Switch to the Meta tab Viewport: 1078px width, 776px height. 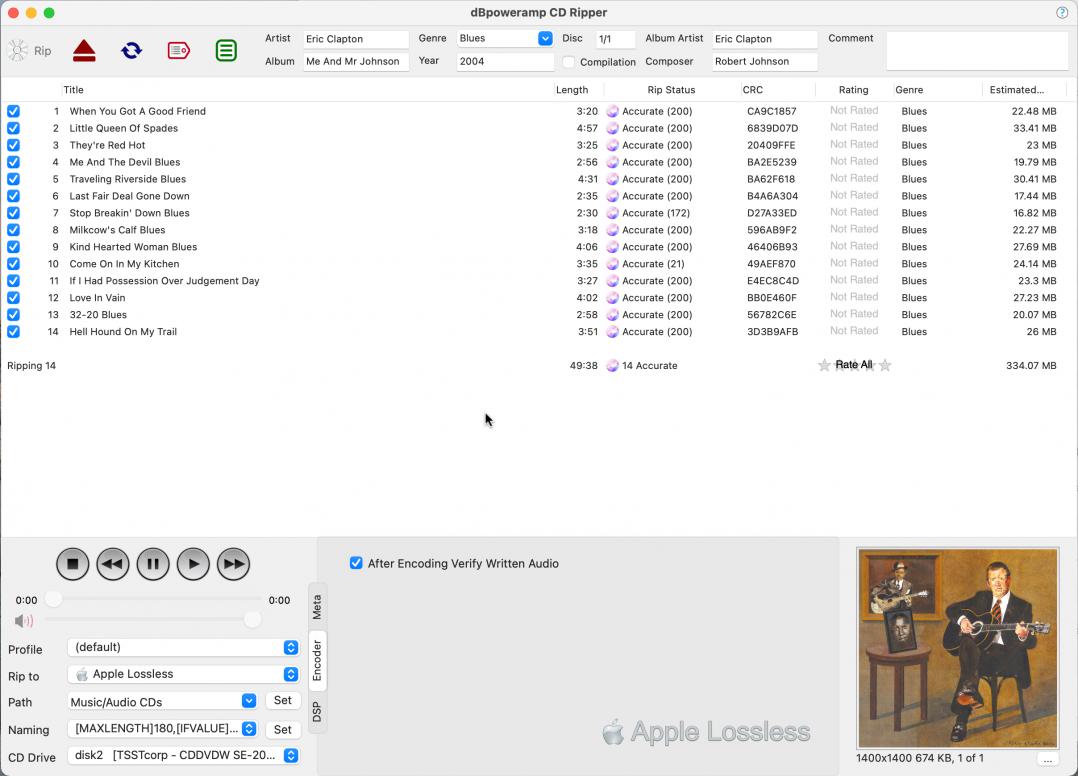tap(317, 606)
